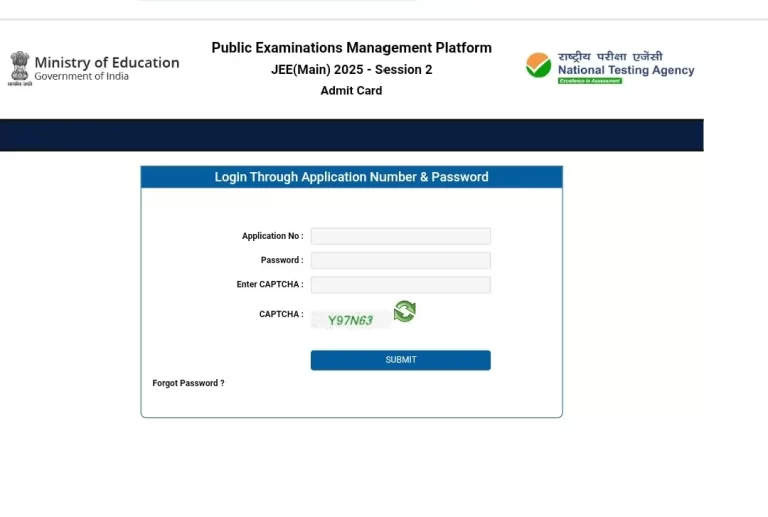Viewport: 768px width, 517px height.
Task: Click the Admit Card heading text
Action: 351,91
